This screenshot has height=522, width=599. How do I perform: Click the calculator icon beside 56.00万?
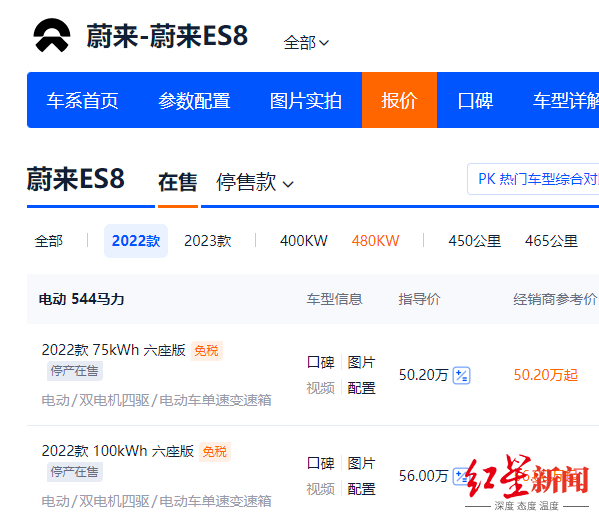pyautogui.click(x=461, y=476)
